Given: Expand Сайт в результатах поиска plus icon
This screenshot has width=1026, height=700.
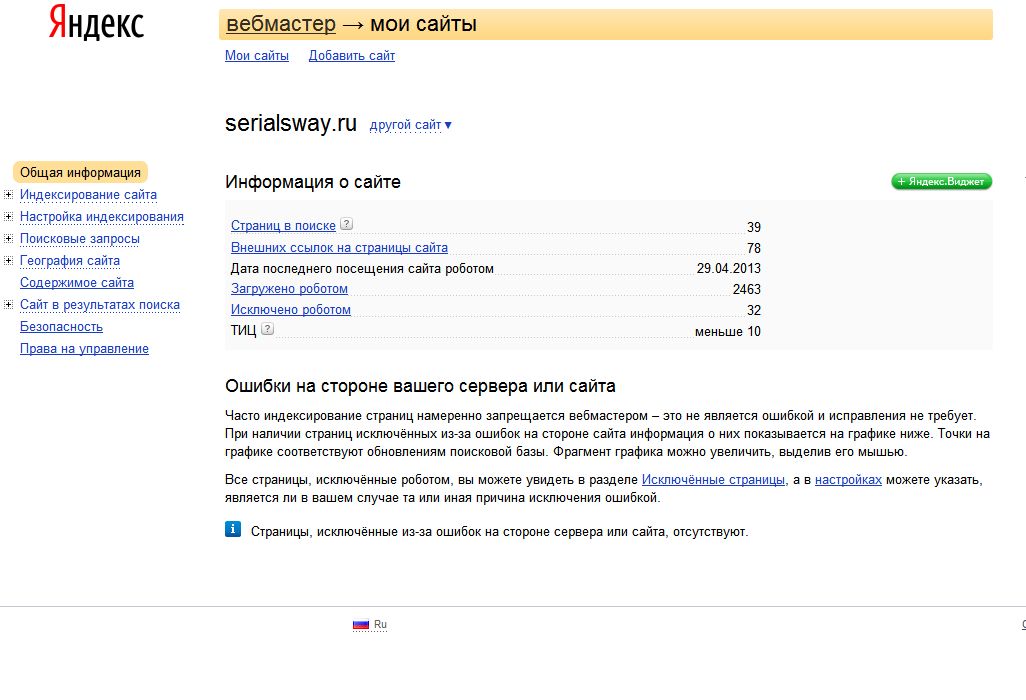Looking at the screenshot, I should click(x=8, y=304).
